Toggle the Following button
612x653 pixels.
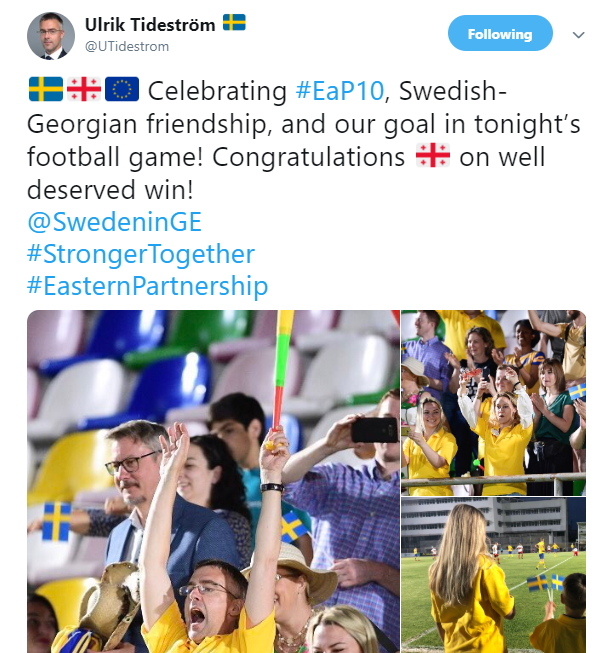coord(499,34)
